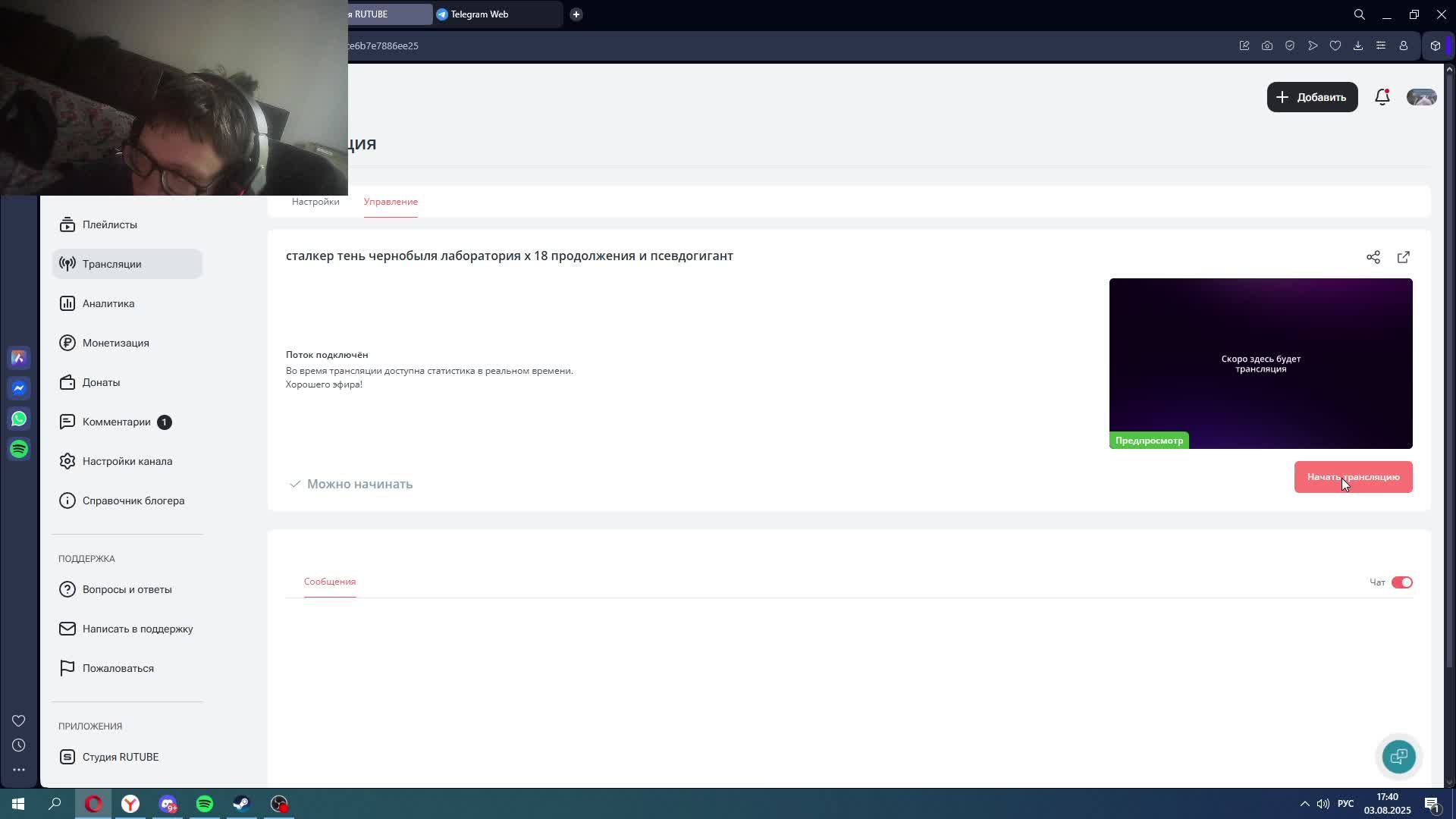Show hidden system tray icons
1456x819 pixels.
pos(1304,804)
